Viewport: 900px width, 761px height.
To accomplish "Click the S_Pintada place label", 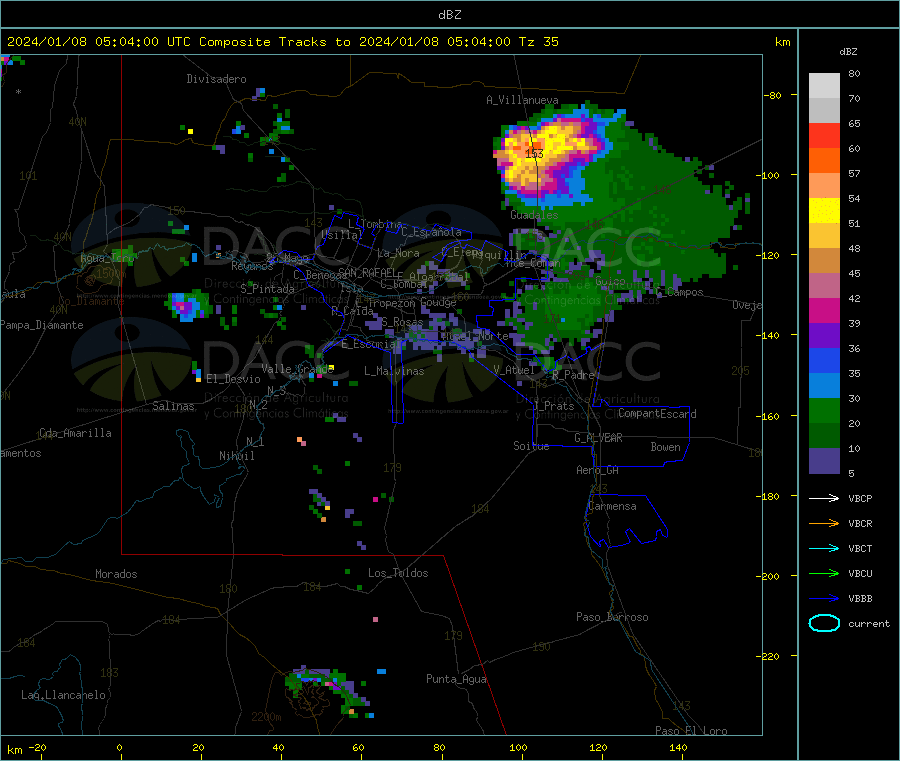I will 267,289.
